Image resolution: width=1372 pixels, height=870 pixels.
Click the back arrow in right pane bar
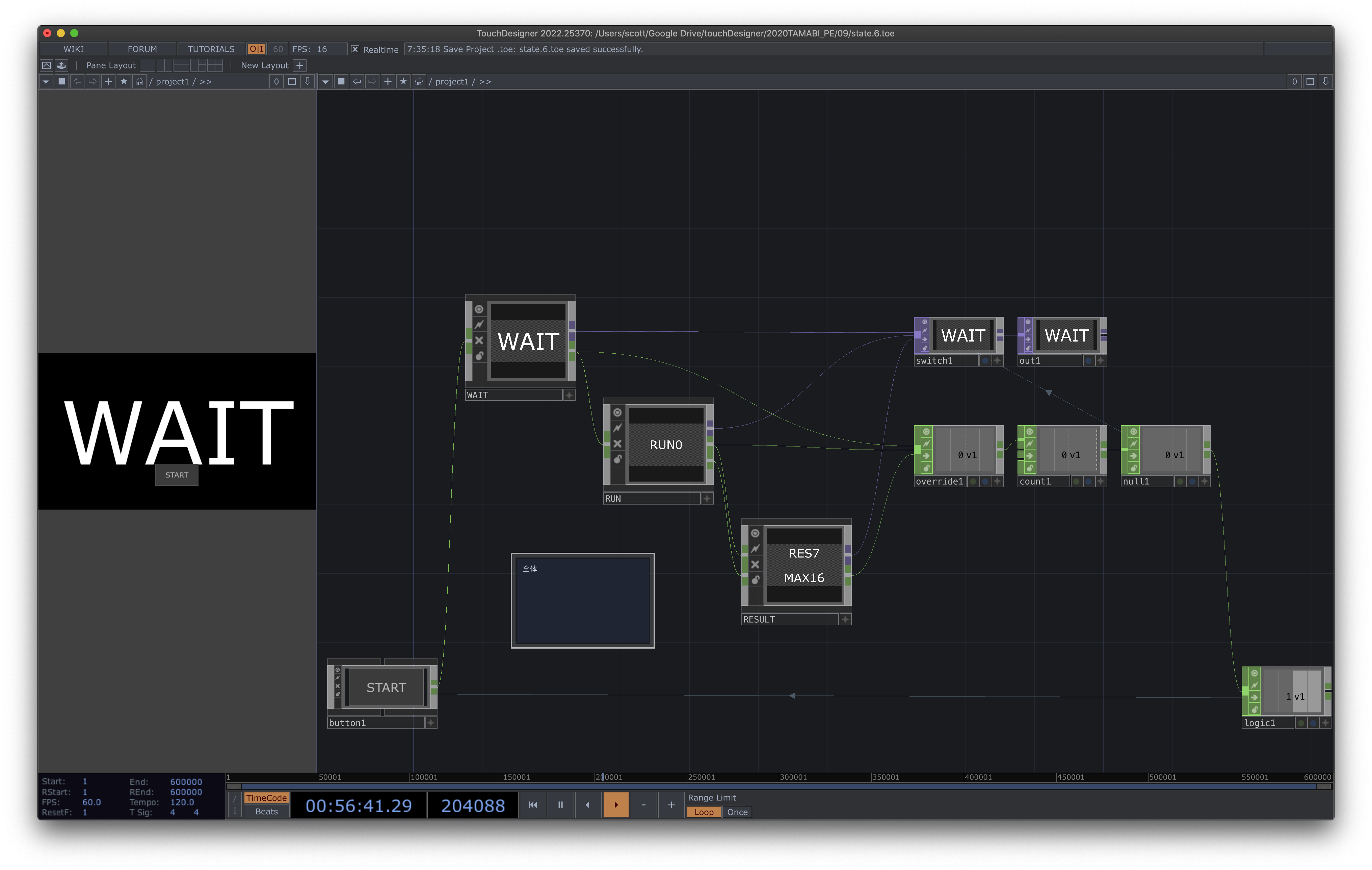click(357, 81)
